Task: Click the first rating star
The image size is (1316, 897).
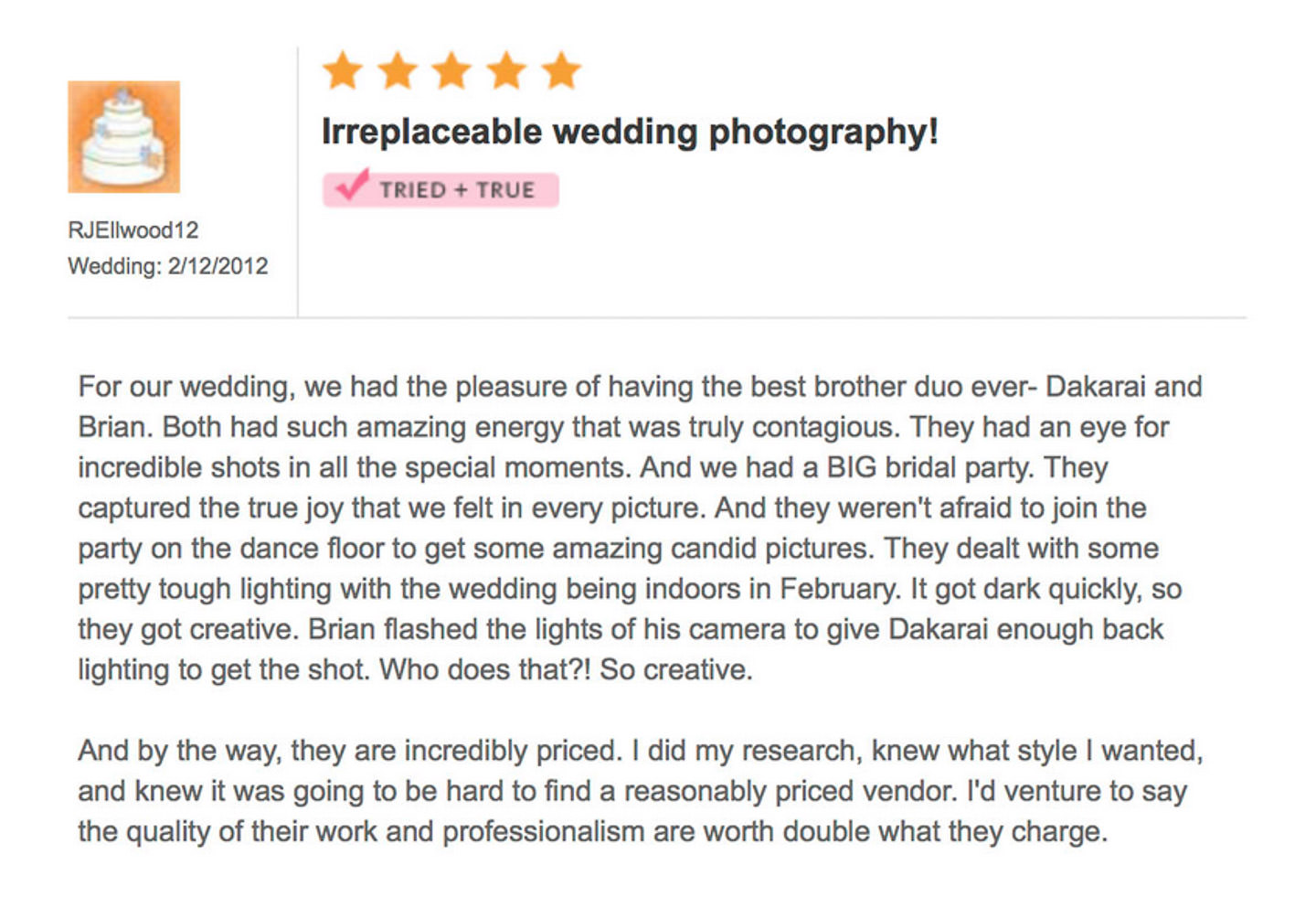Action: 343,70
